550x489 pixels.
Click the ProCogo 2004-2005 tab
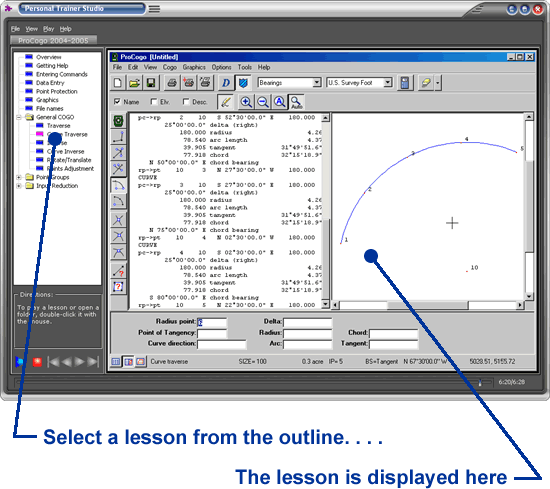(53, 40)
